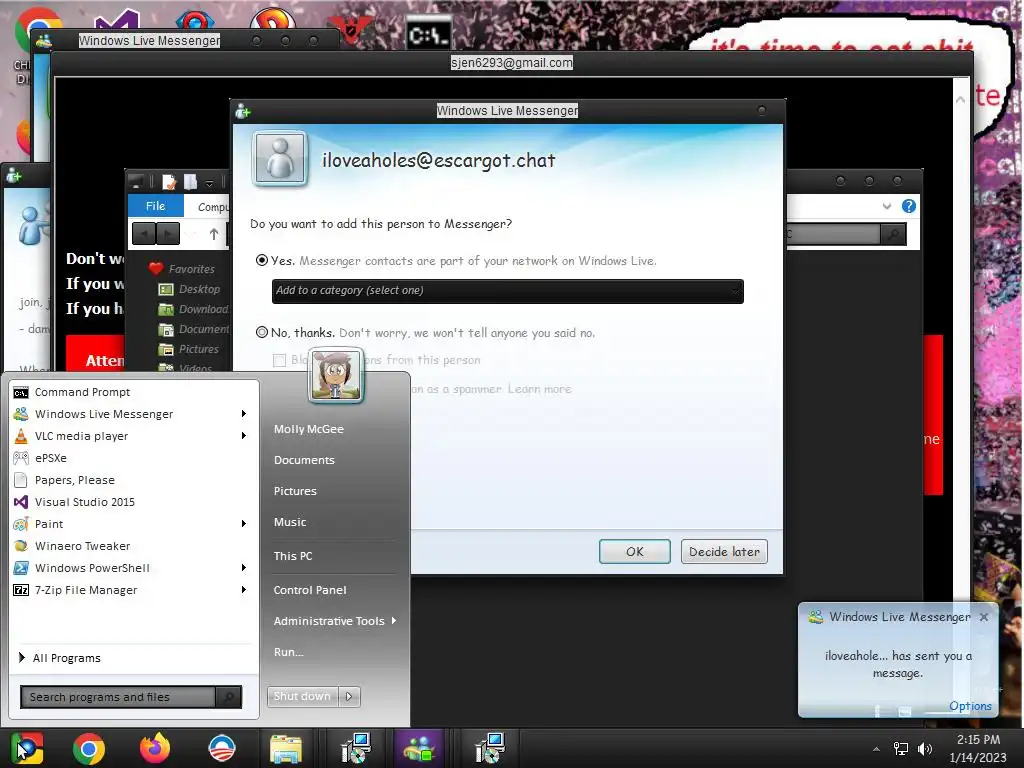Expand VLC media player submenu arrow
The image size is (1024, 768).
[x=244, y=436]
